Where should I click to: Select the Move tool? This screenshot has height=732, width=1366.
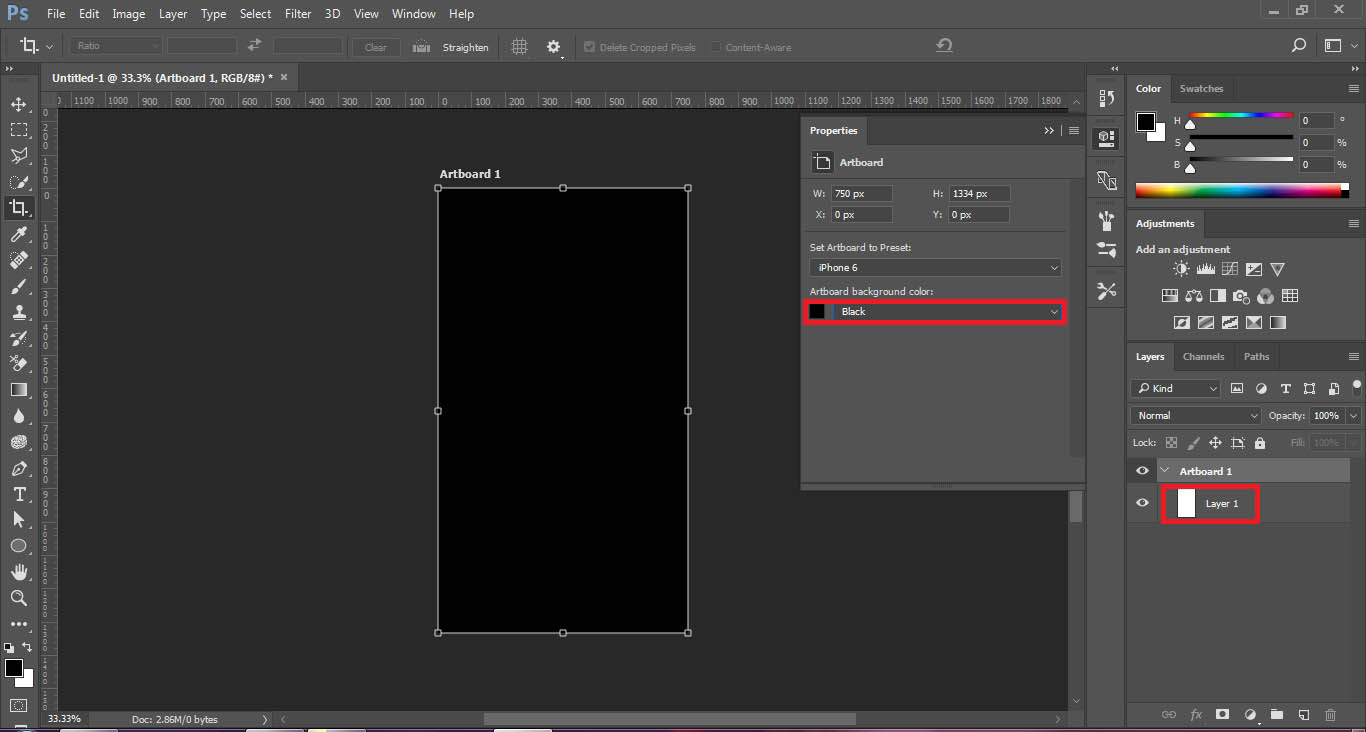tap(18, 104)
